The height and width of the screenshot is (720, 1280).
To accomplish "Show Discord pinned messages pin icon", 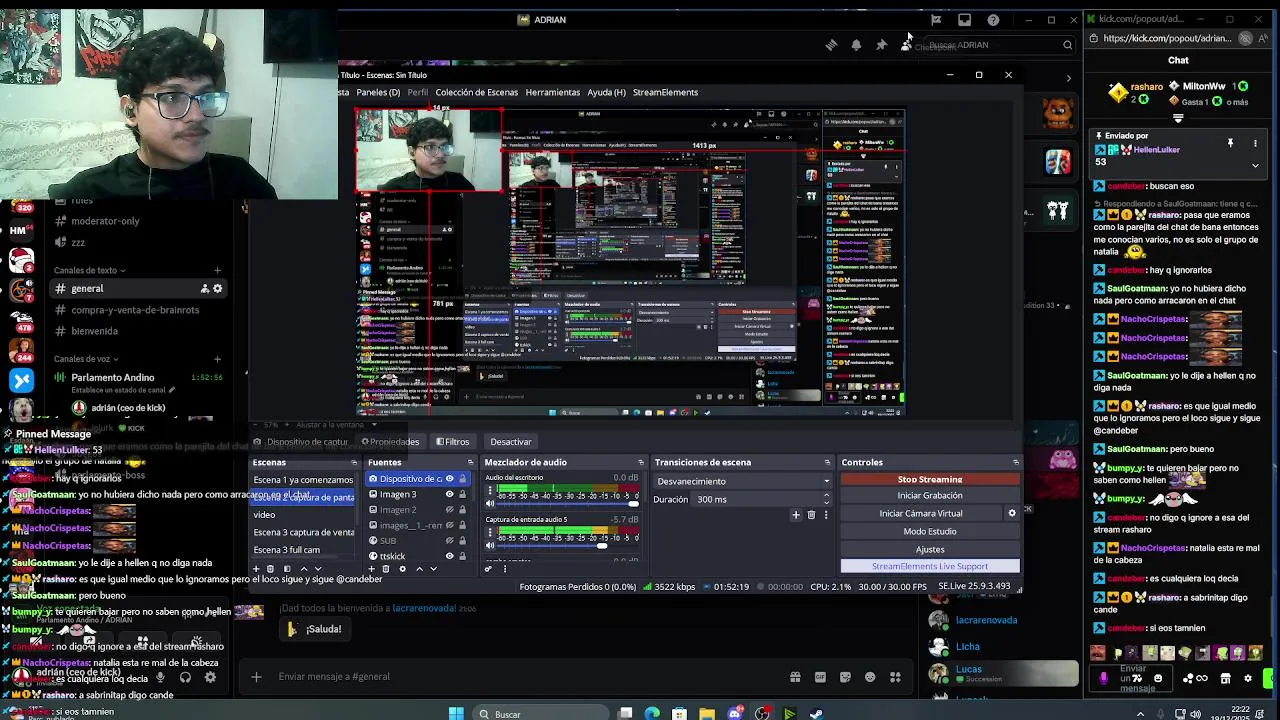I will pos(881,45).
